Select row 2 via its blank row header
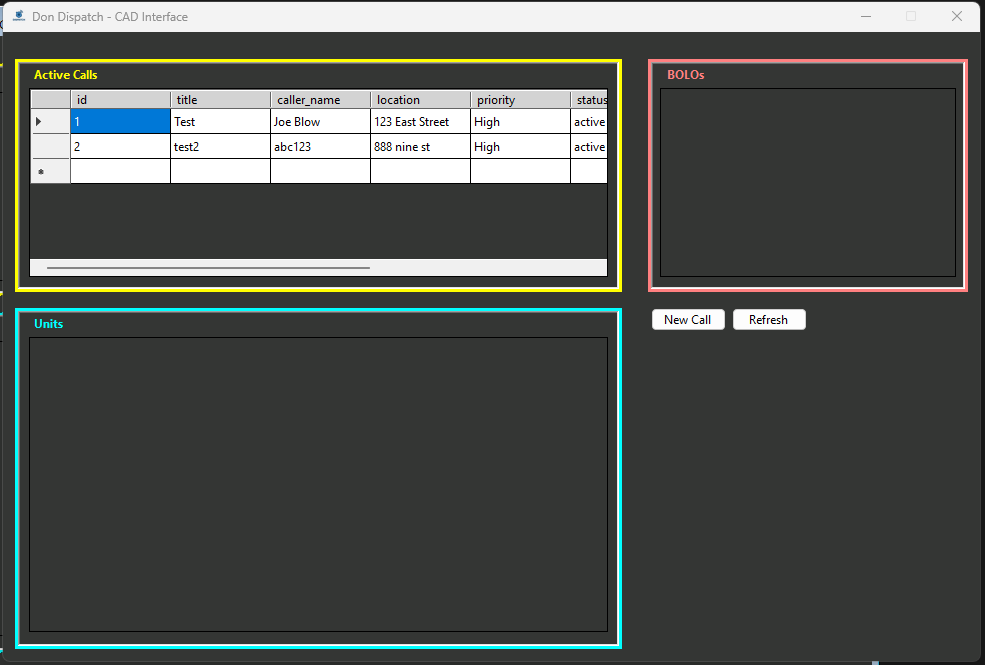Screen dimensions: 985x665 pyautogui.click(x=50, y=146)
